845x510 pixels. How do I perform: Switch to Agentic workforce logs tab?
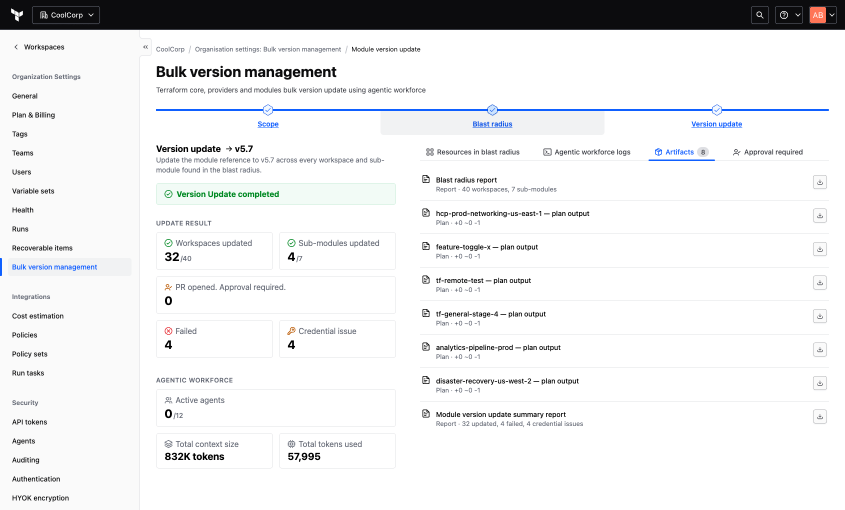(587, 152)
